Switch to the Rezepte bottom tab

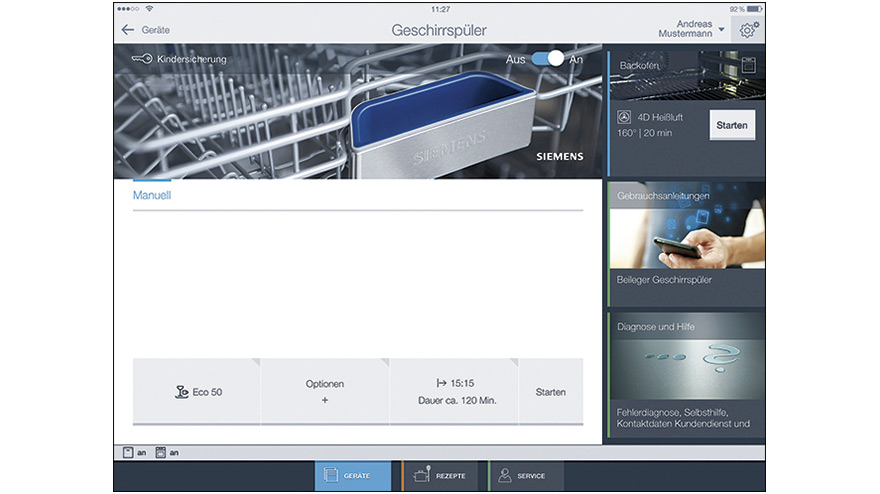[x=440, y=475]
